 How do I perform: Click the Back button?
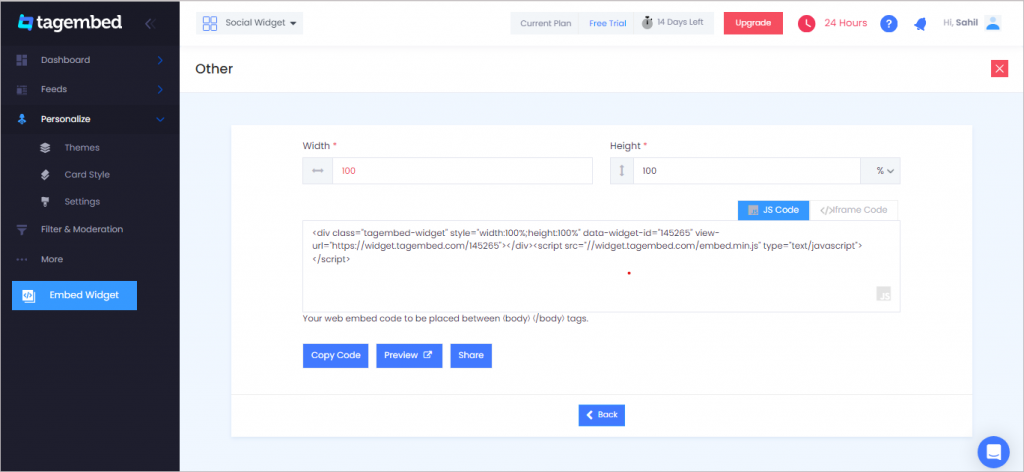coord(601,415)
